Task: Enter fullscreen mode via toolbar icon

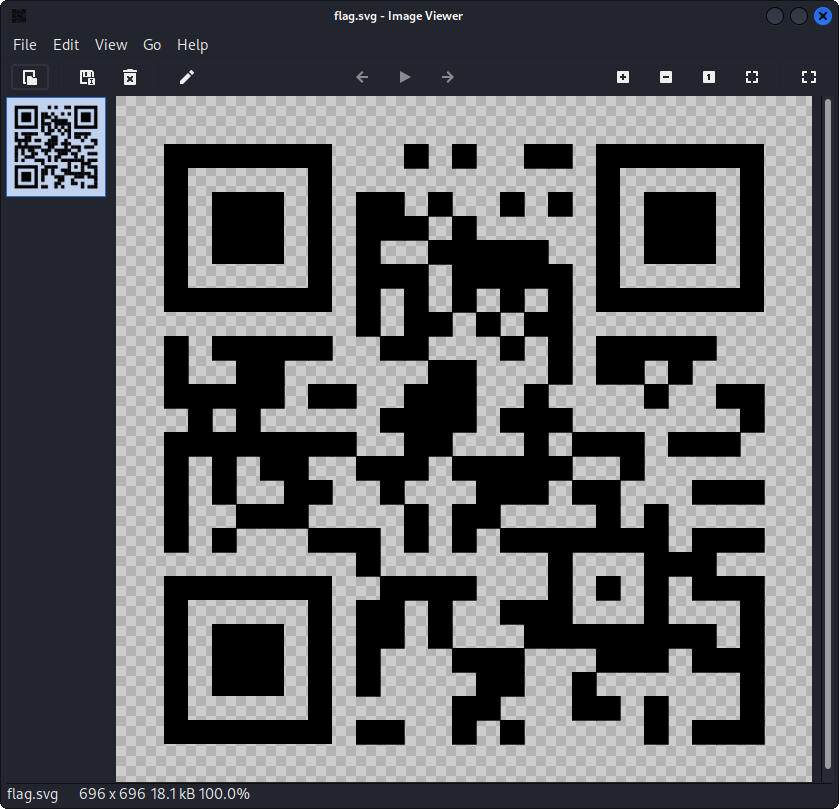Action: [x=808, y=77]
